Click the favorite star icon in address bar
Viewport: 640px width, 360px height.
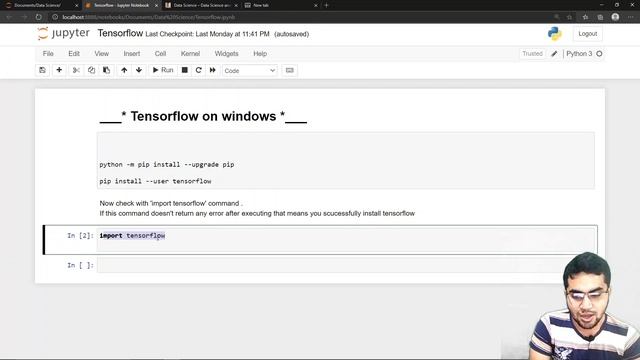tap(569, 17)
